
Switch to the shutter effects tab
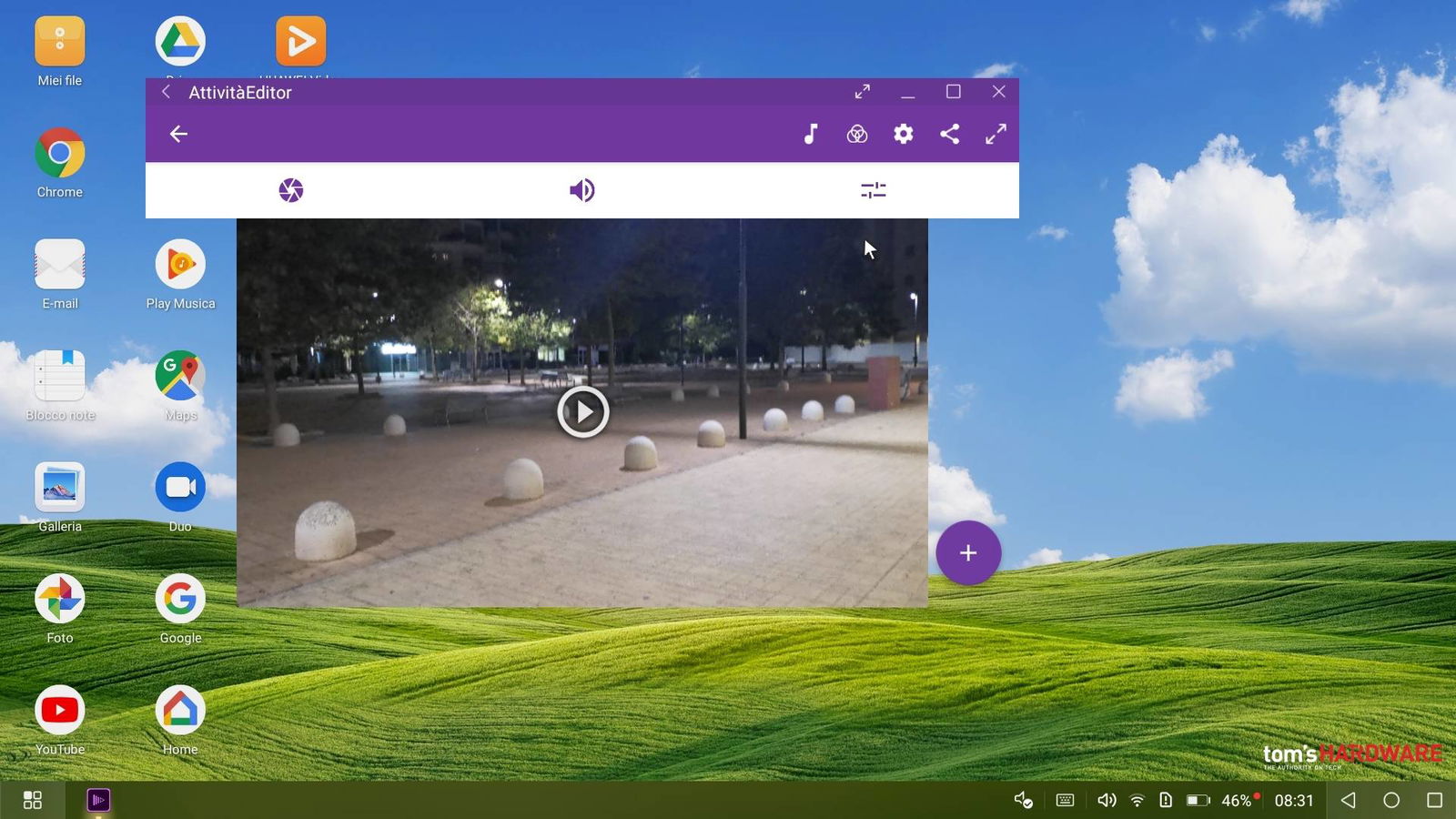coord(291,190)
